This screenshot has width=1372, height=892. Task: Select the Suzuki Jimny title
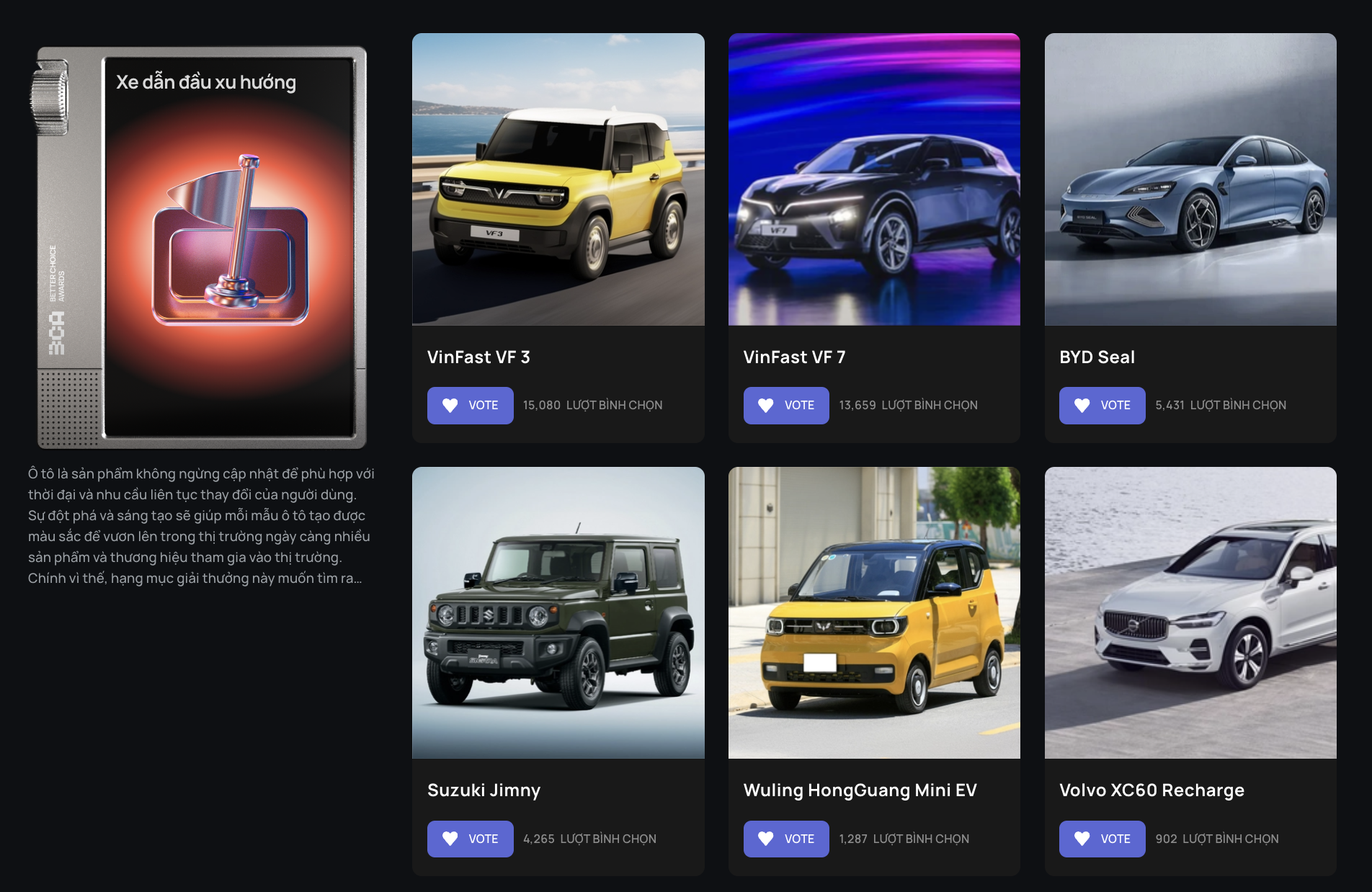coord(484,790)
